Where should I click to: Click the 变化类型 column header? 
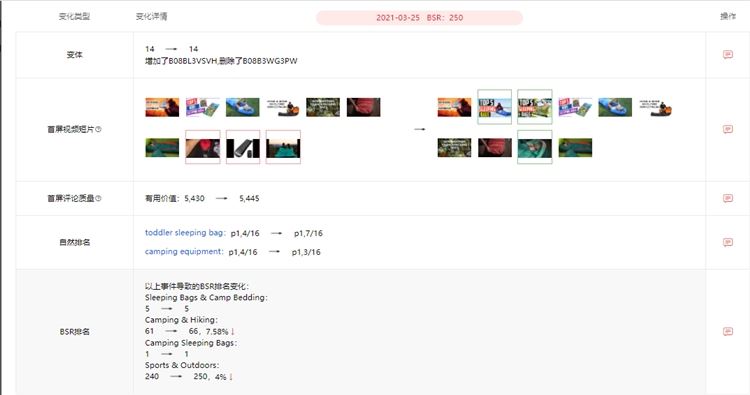[x=74, y=16]
